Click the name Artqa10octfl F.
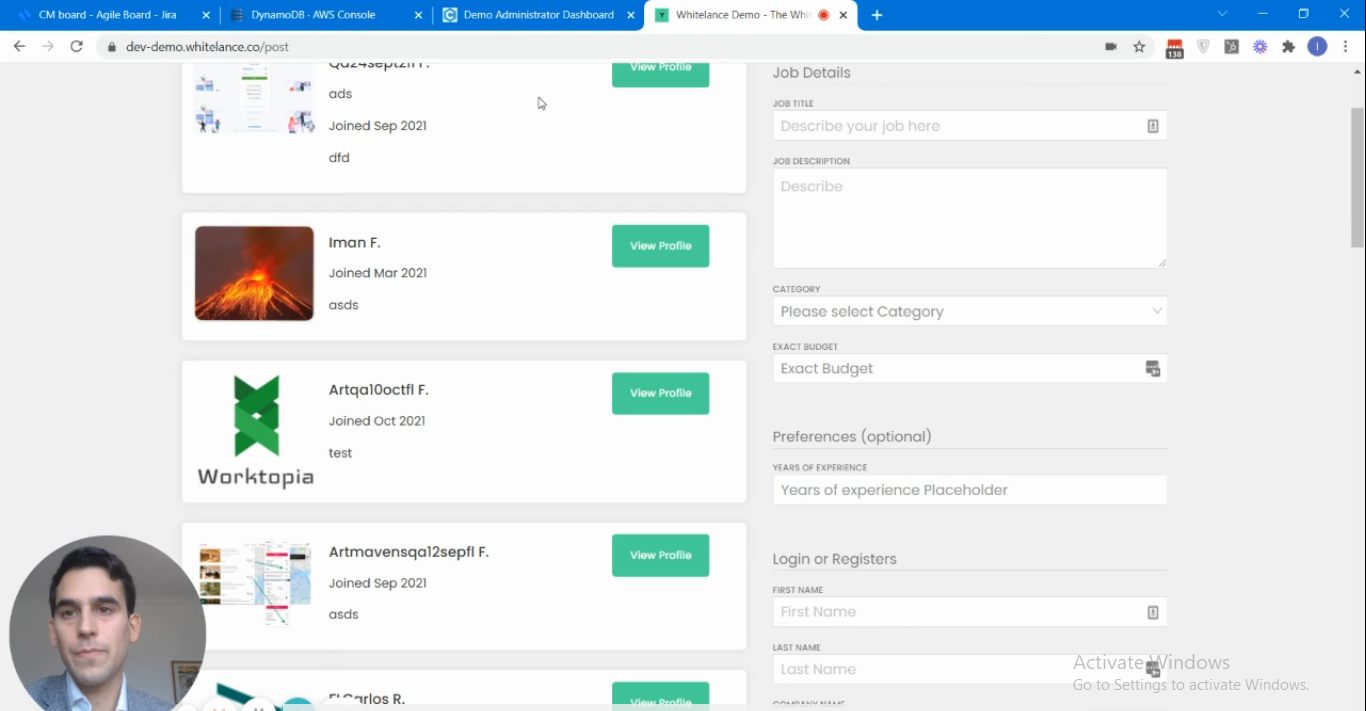Screen dimensions: 1366x711 (378, 390)
